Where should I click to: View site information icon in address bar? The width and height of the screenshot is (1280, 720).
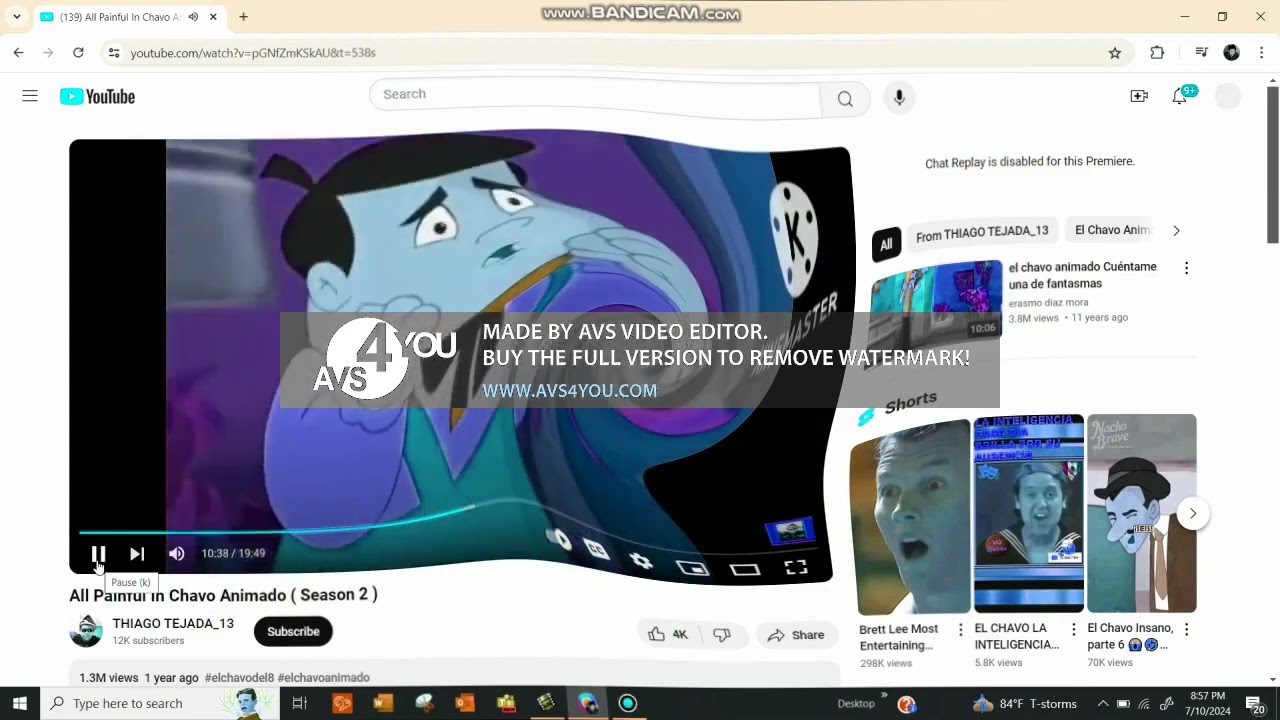pos(114,53)
